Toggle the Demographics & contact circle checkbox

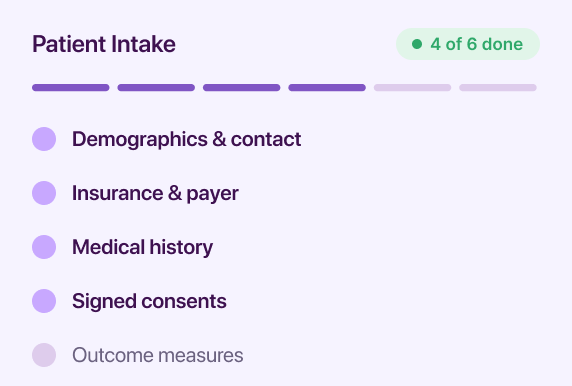pyautogui.click(x=44, y=139)
